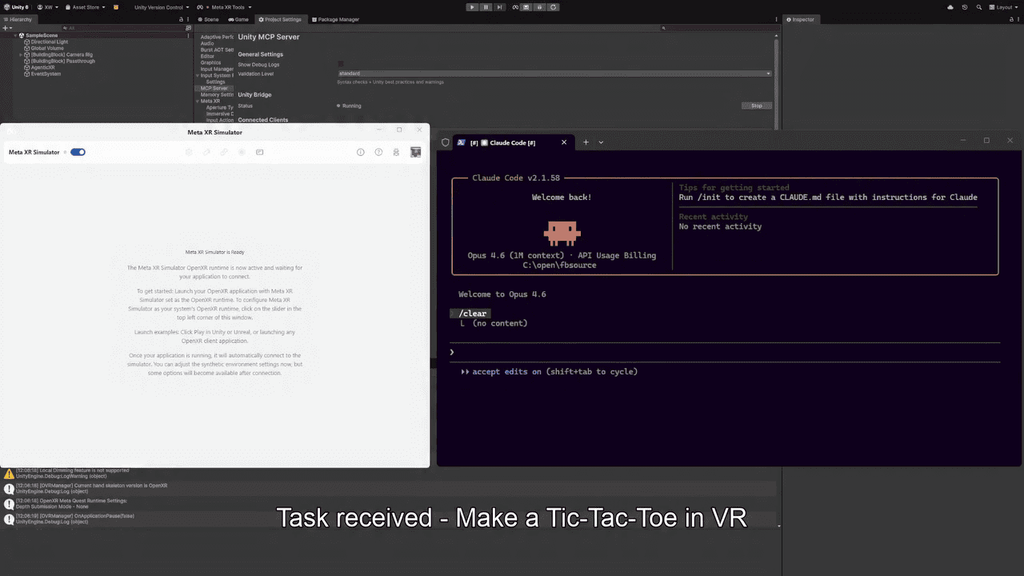
Task: Click the Claude Code prompt input line
Action: click(725, 352)
